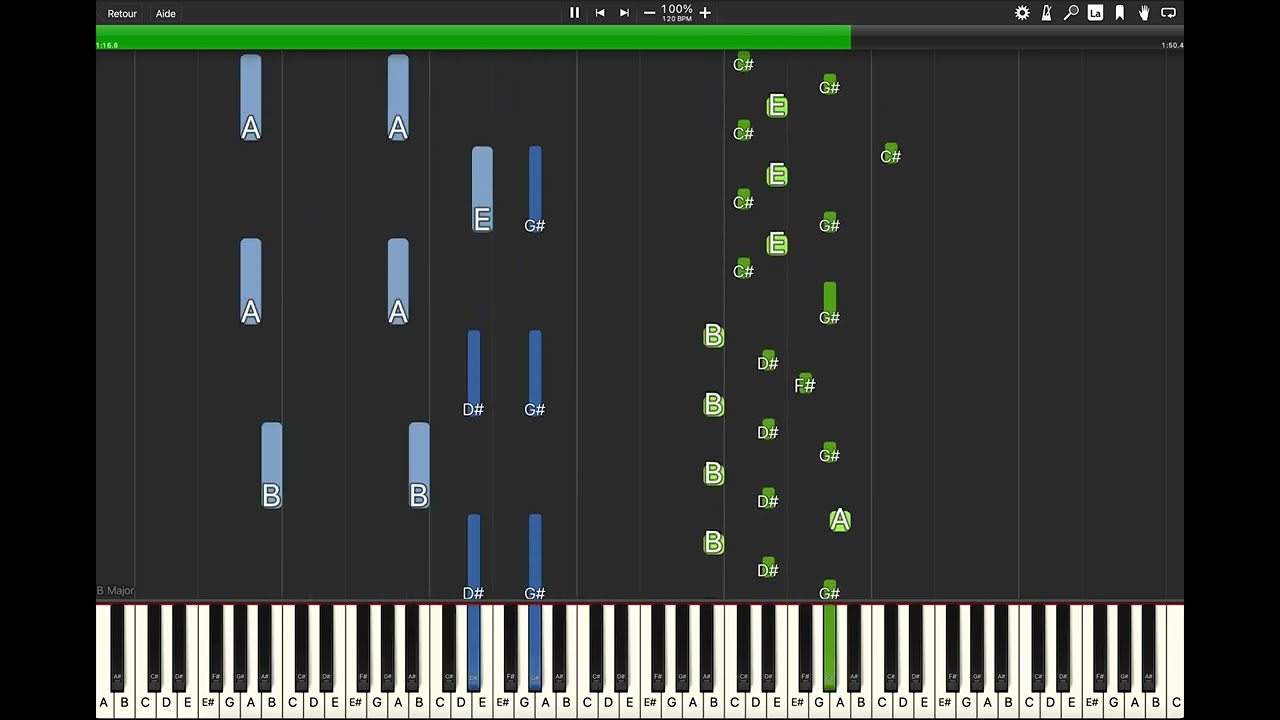Open the hands selection icon
This screenshot has width=1280, height=720.
(1144, 13)
